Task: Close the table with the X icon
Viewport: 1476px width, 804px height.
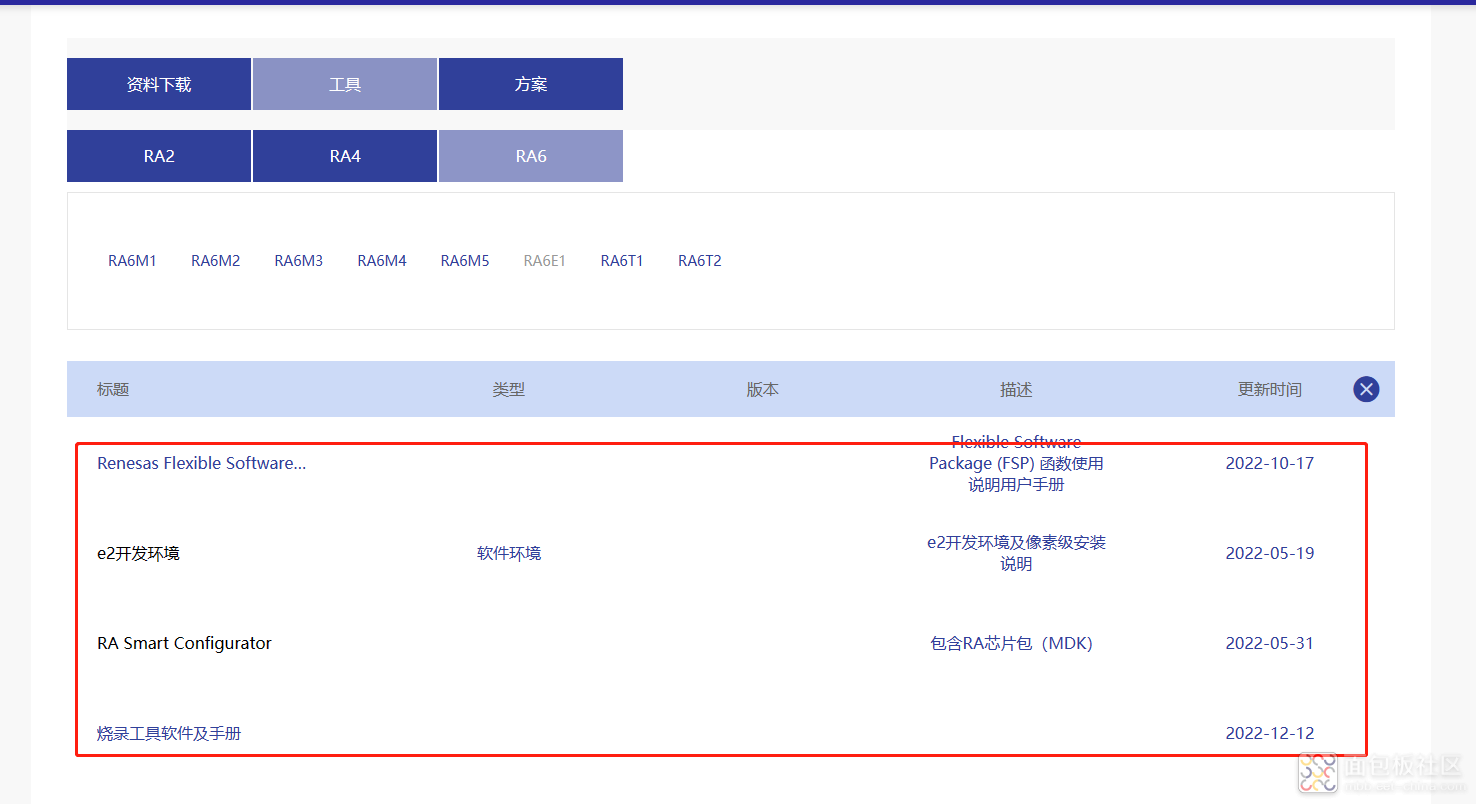Action: tap(1366, 389)
